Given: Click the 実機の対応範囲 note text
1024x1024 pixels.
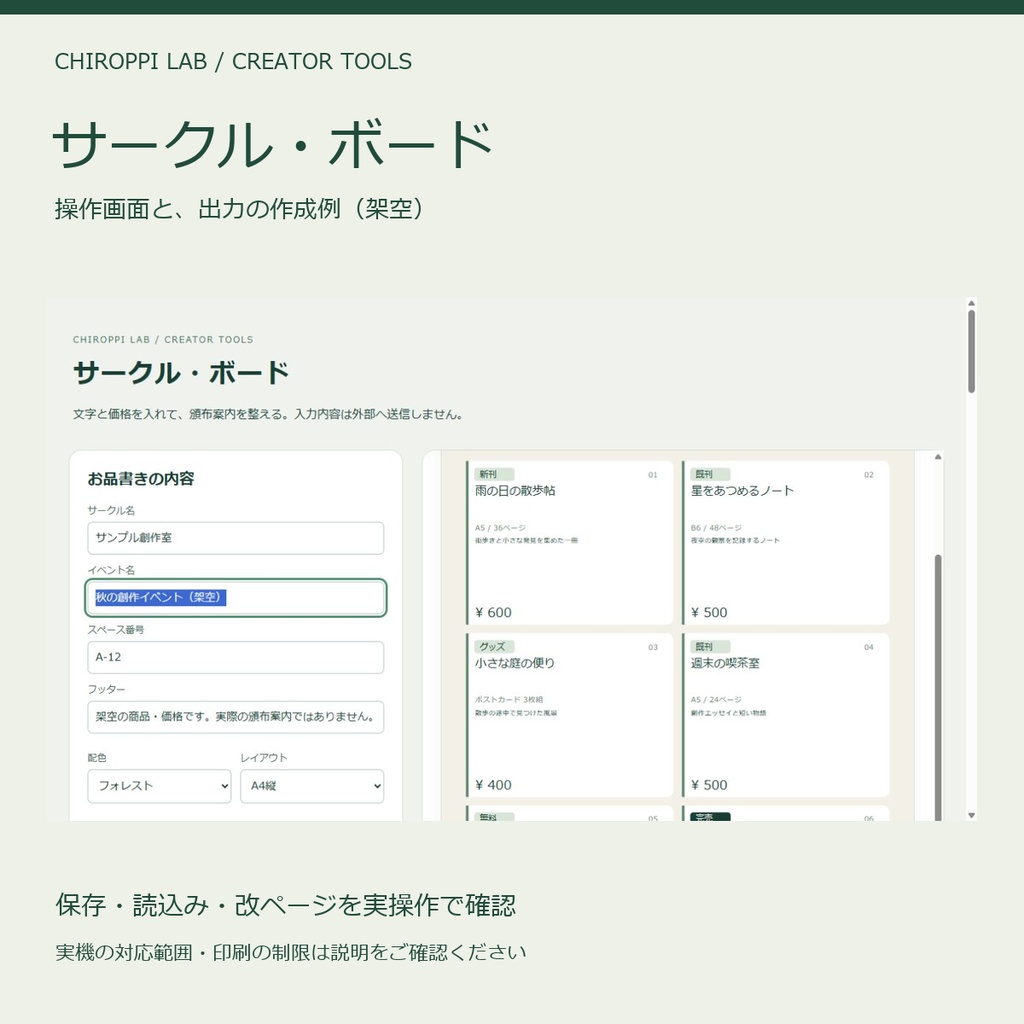Looking at the screenshot, I should (x=291, y=952).
